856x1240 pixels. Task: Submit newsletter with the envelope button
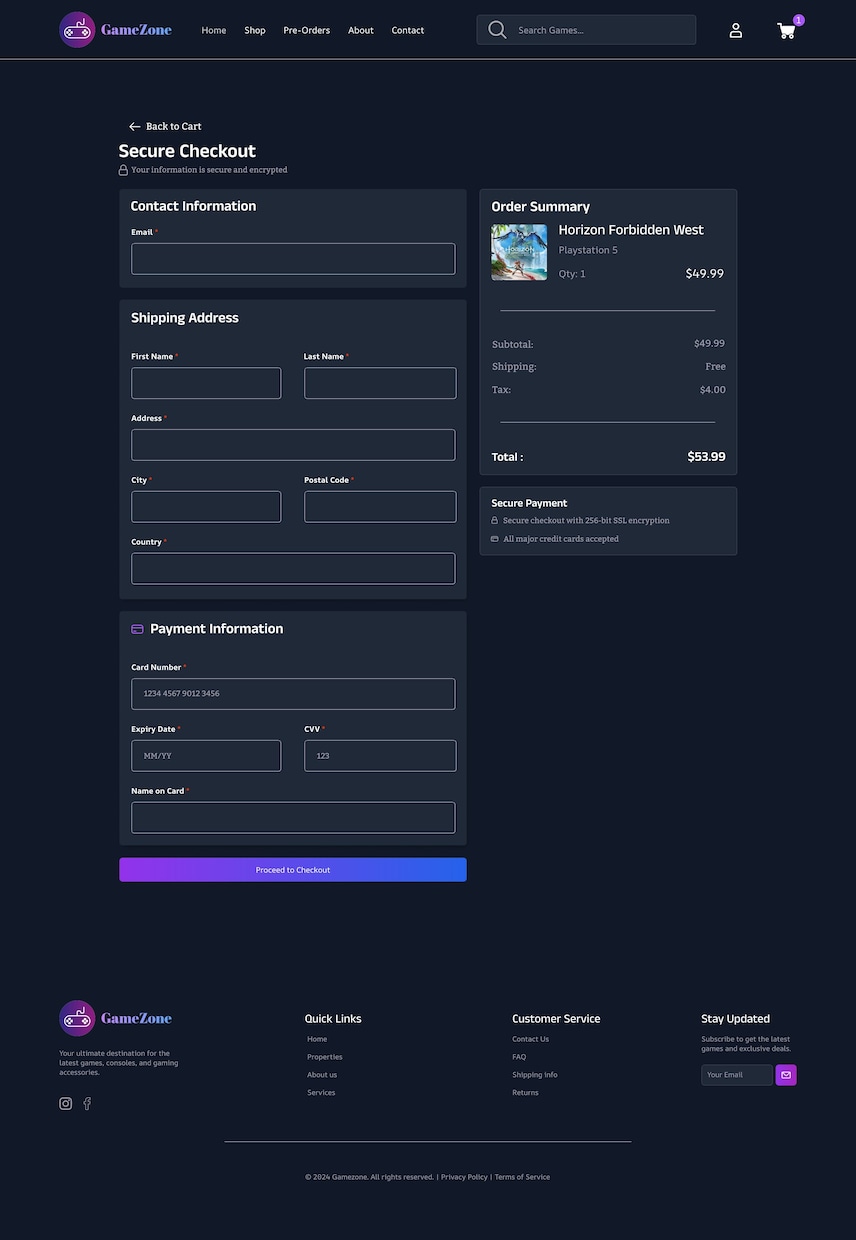786,1075
